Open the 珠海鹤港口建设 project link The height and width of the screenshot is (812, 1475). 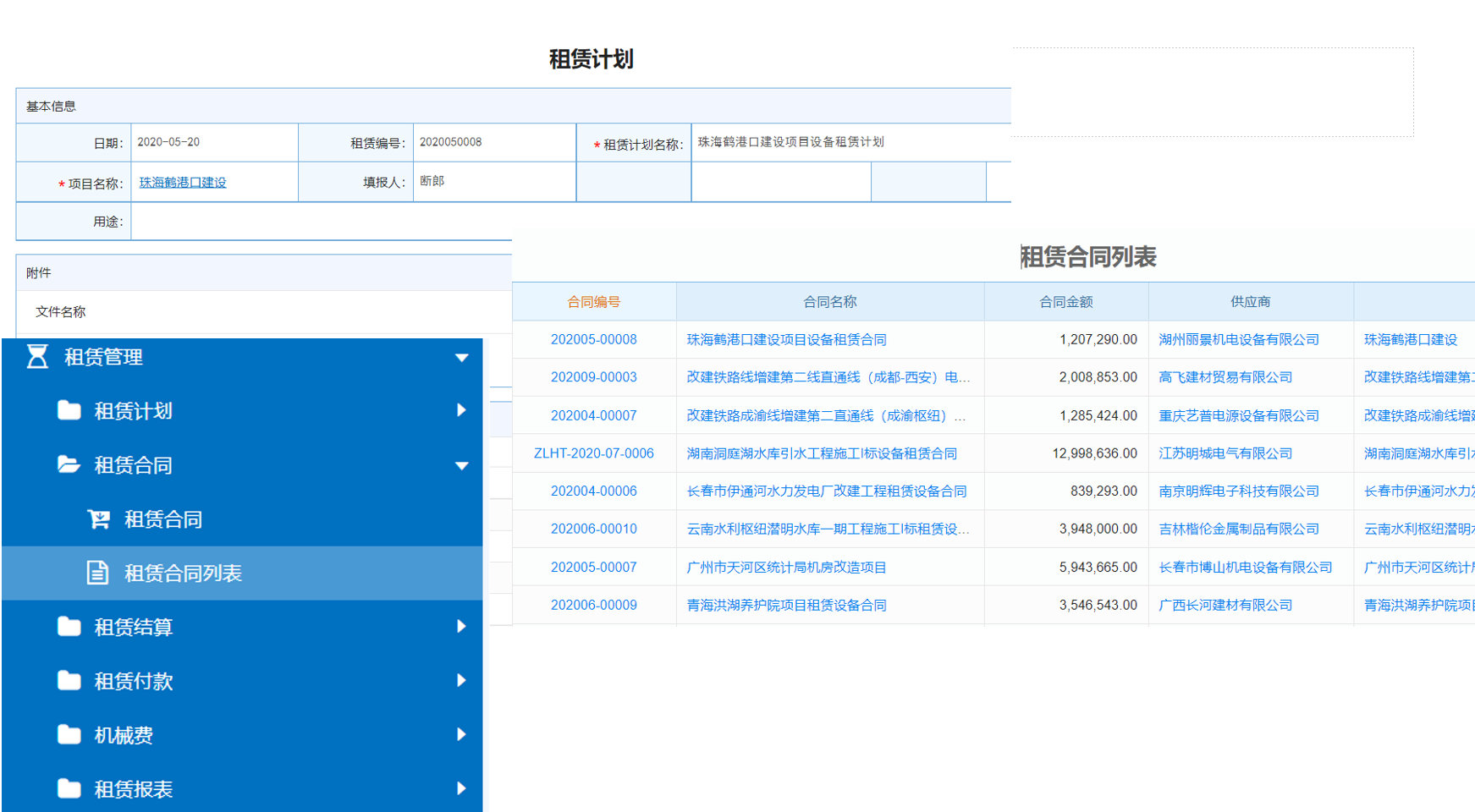click(x=183, y=183)
